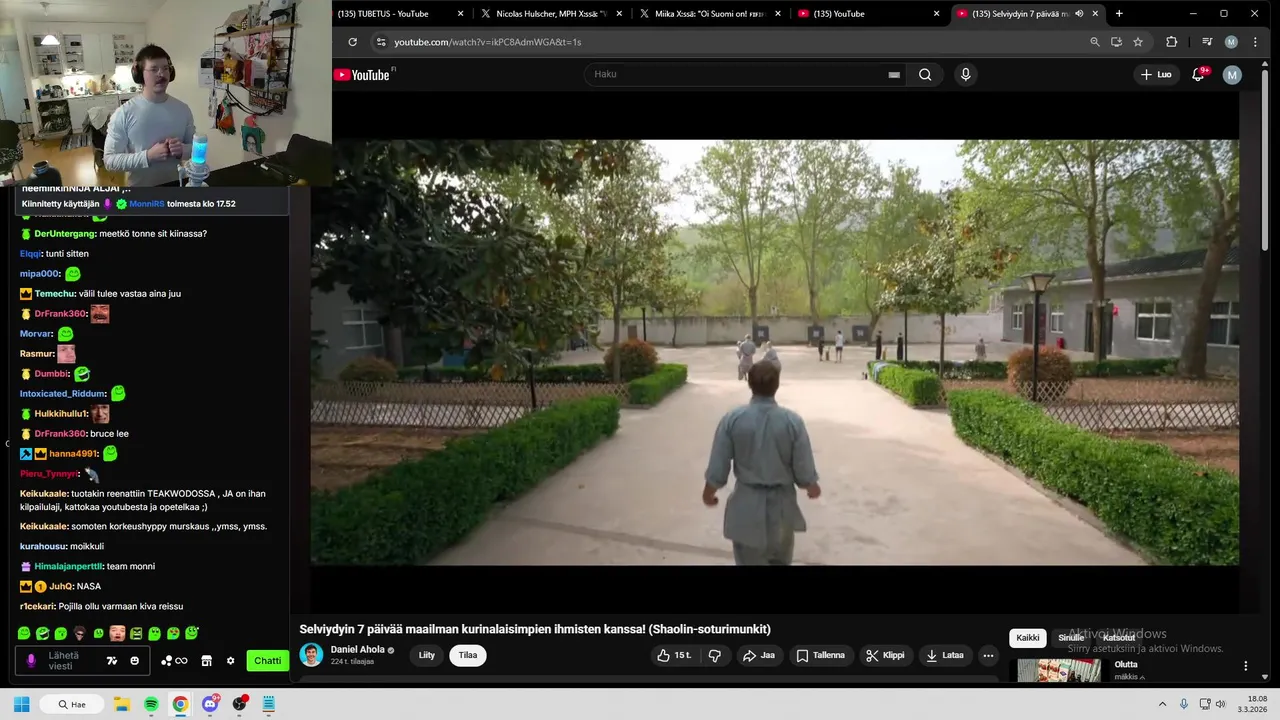
Task: Select the Kaikki filter chip
Action: [1028, 638]
